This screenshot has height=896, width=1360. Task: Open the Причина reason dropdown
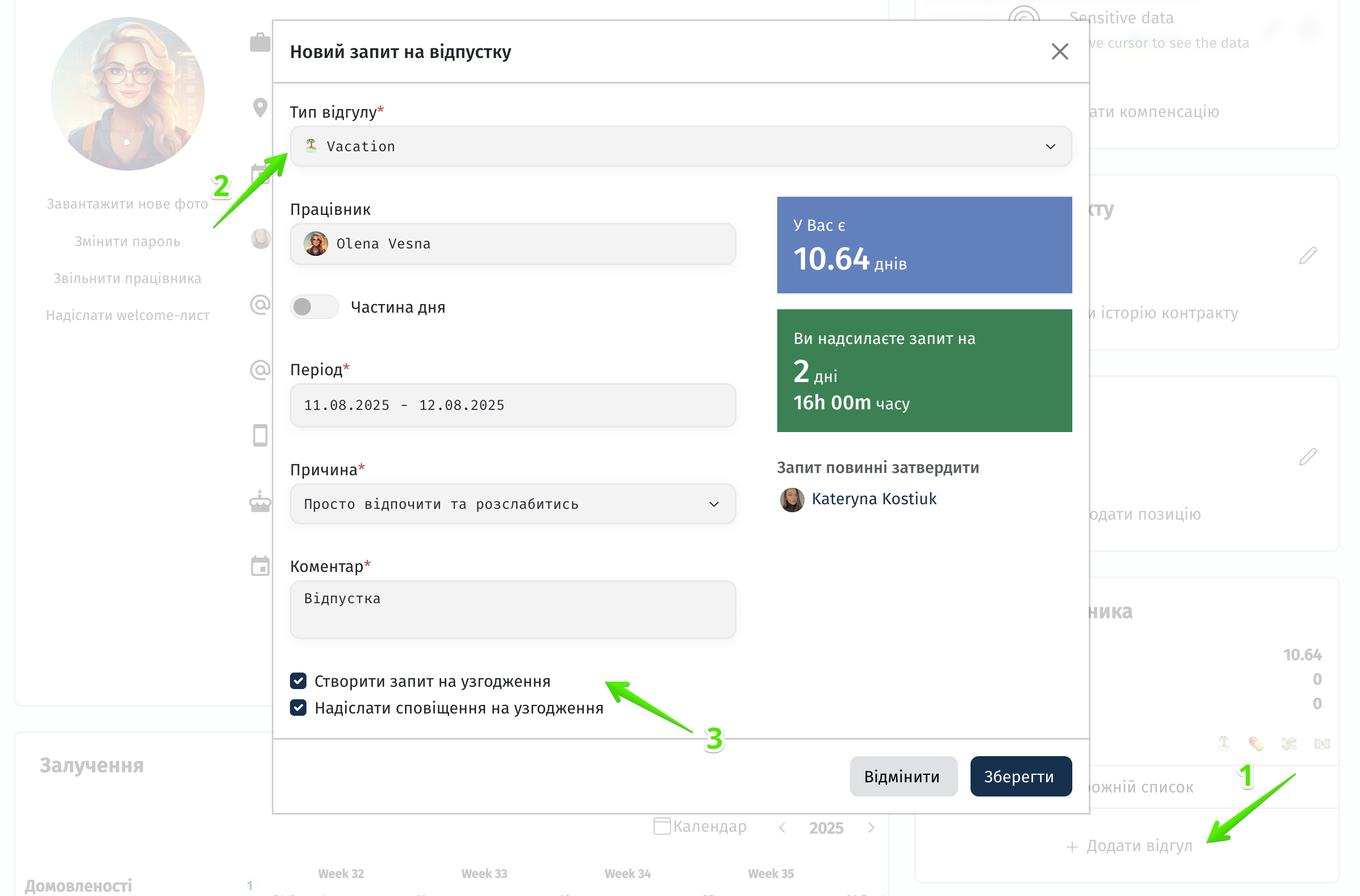513,504
